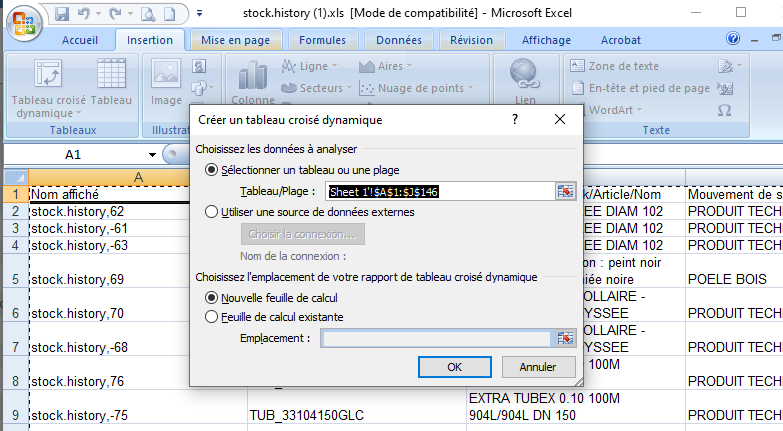Click the Emplacement input field
The image size is (783, 431).
tap(436, 338)
